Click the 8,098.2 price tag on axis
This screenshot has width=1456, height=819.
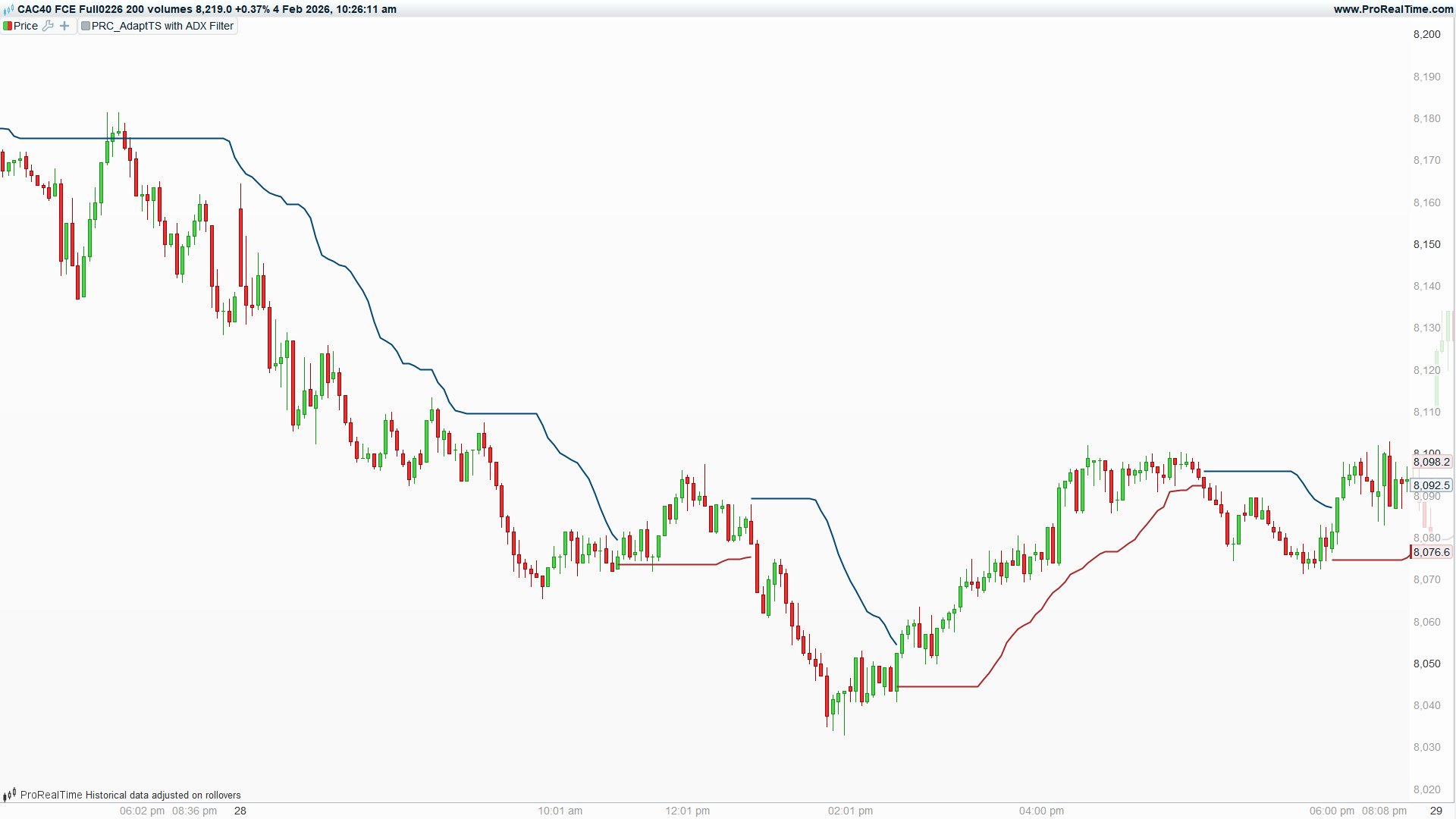[1431, 462]
